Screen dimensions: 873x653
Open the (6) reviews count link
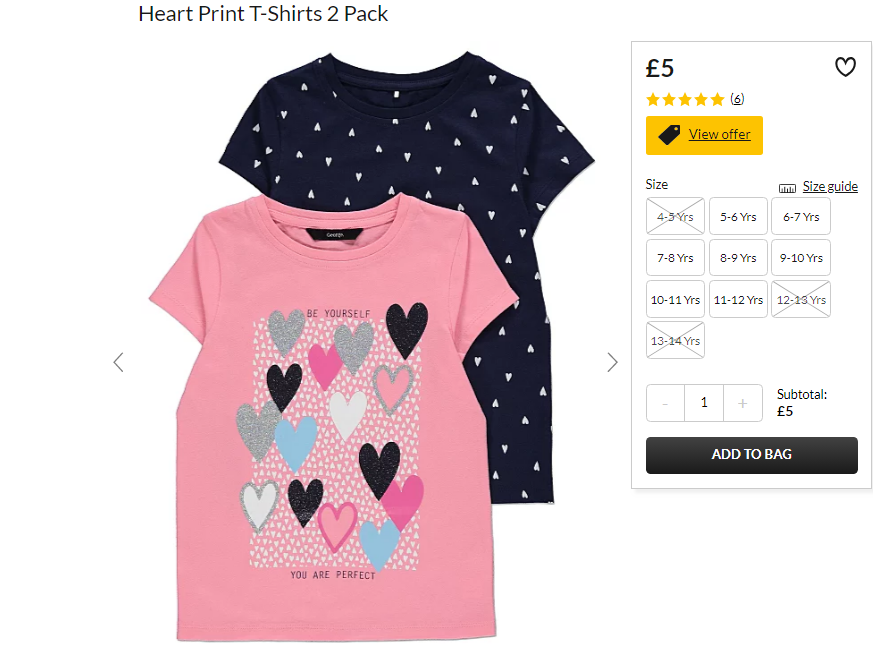(x=737, y=99)
